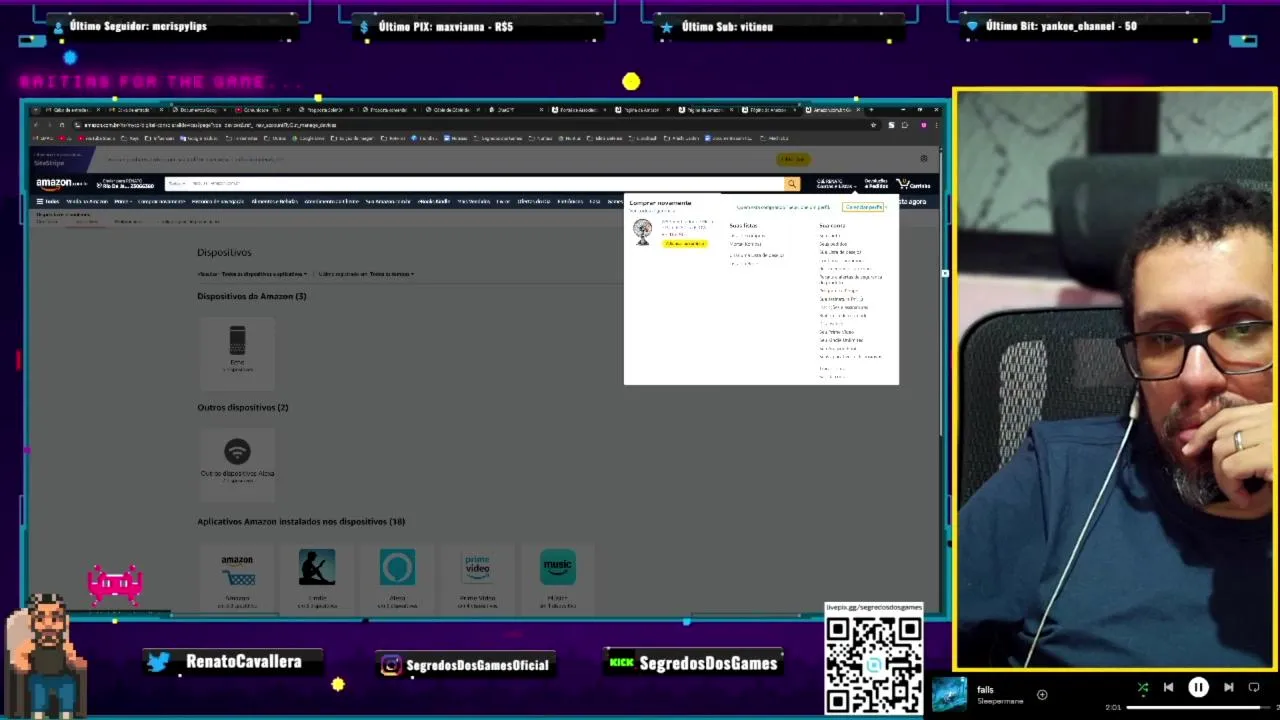Click the pixel-art bearded character avatar
The height and width of the screenshot is (720, 1280).
point(45,655)
